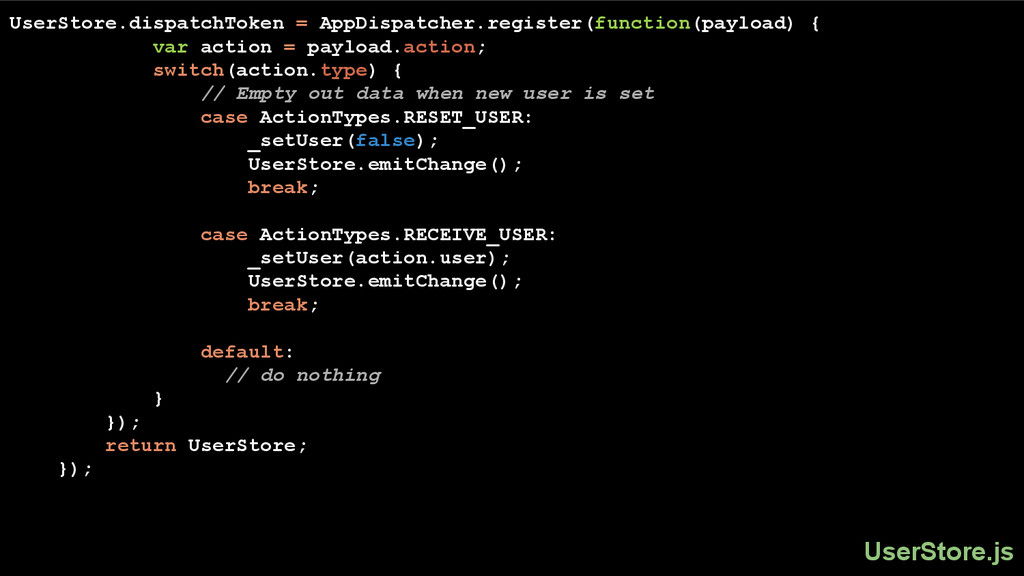This screenshot has height=576, width=1024.
Task: Click the 'return' keyword
Action: (140, 446)
